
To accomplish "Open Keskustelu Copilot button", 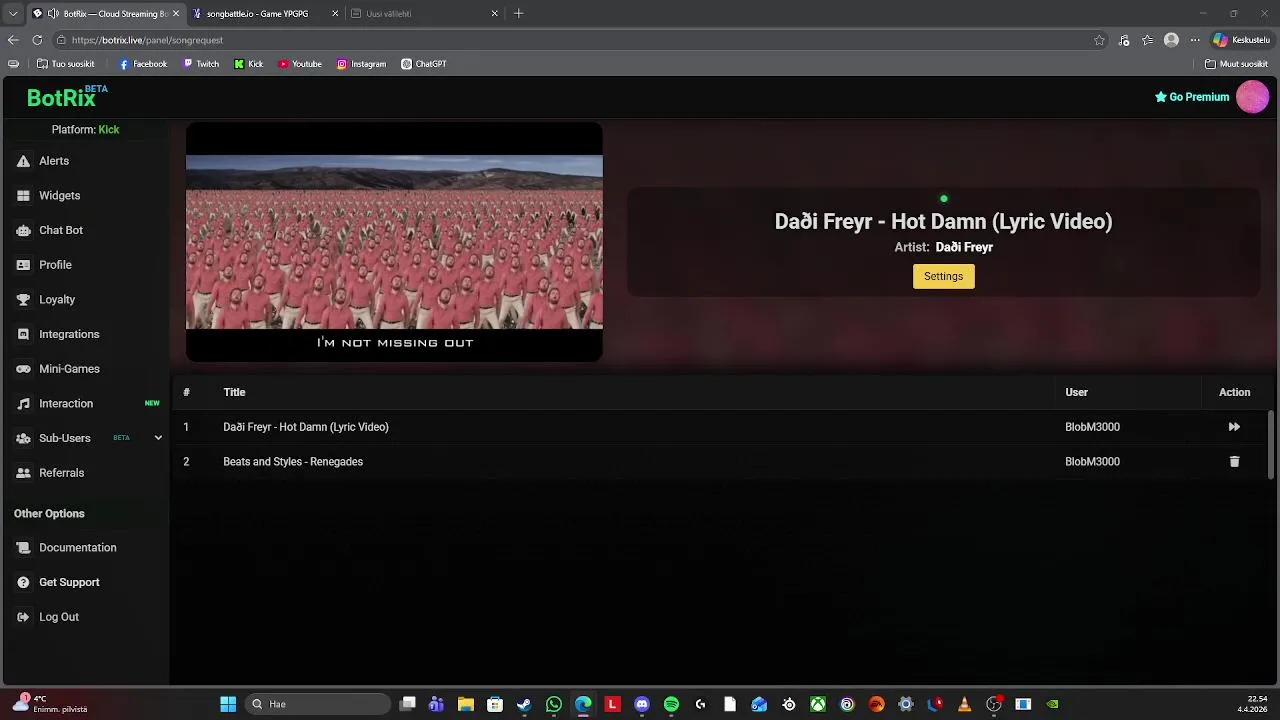I will click(x=1241, y=40).
